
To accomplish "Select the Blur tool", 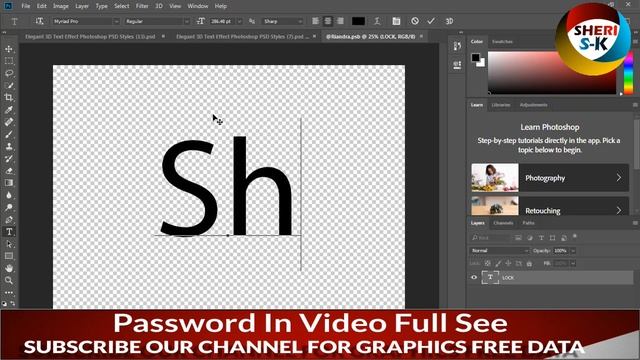I will (9, 195).
